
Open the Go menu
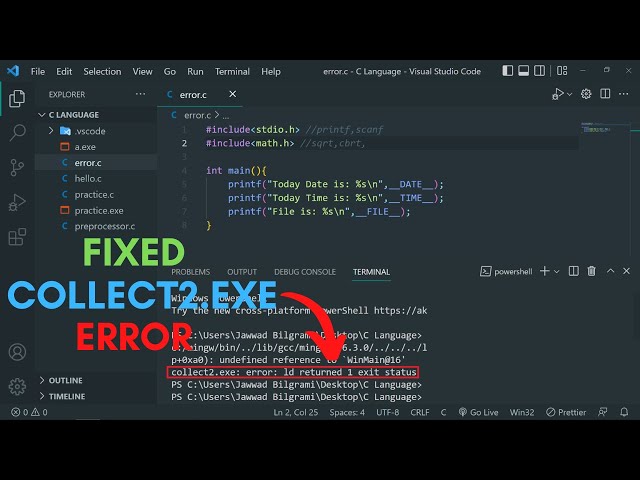pos(170,71)
